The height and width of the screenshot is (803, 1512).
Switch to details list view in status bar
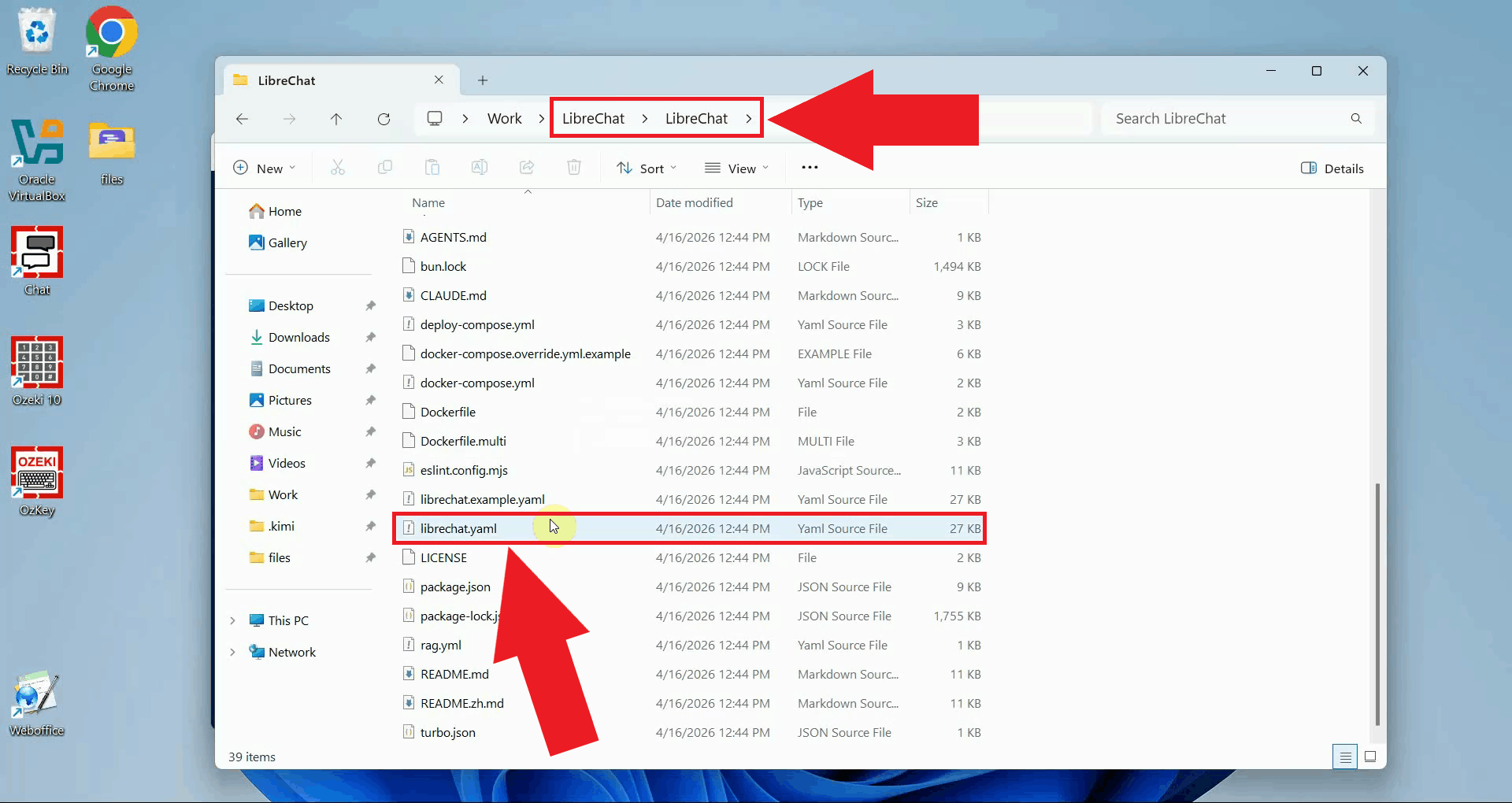click(1345, 757)
